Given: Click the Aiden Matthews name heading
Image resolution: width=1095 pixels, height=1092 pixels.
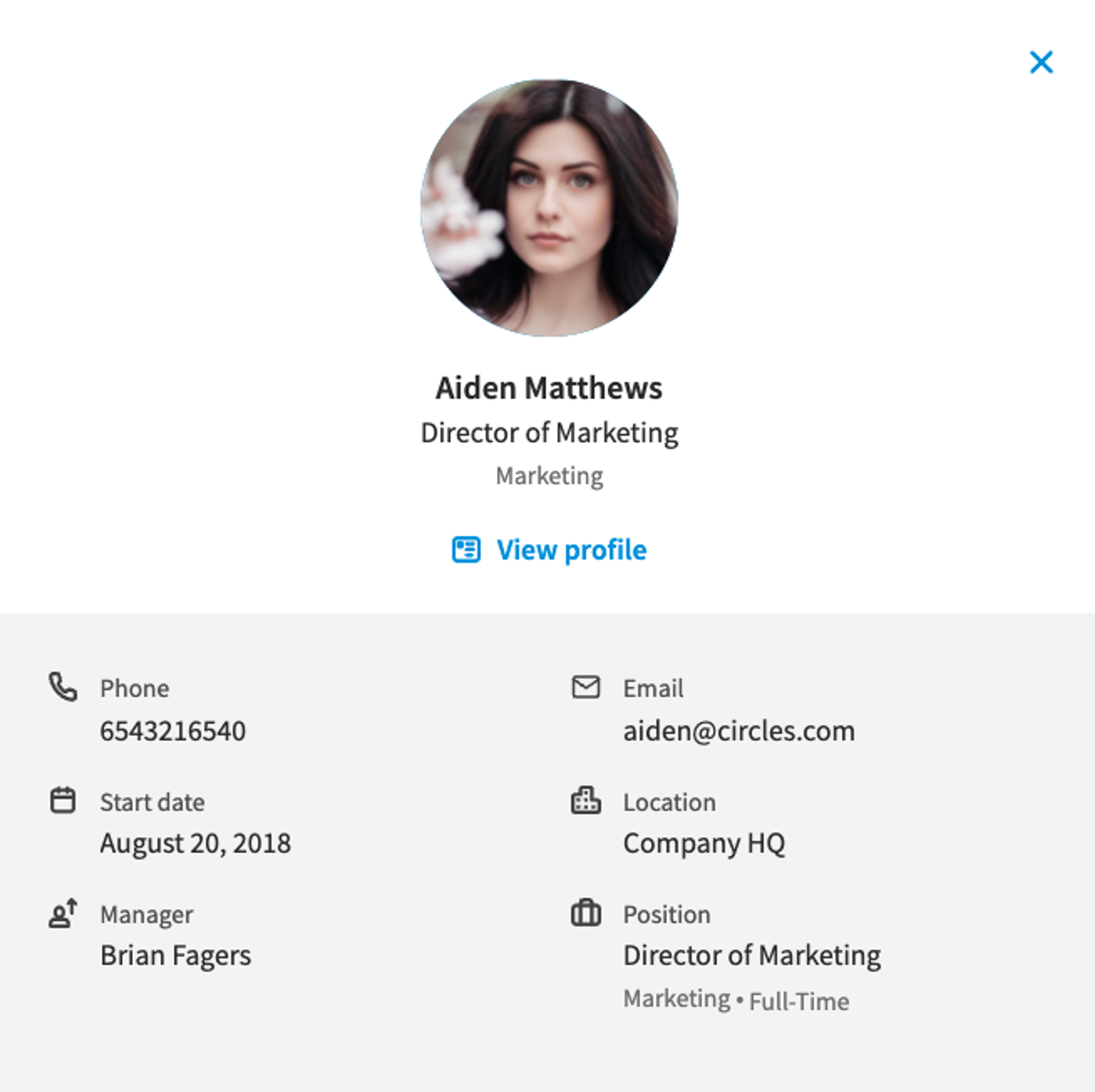Looking at the screenshot, I should click(549, 388).
